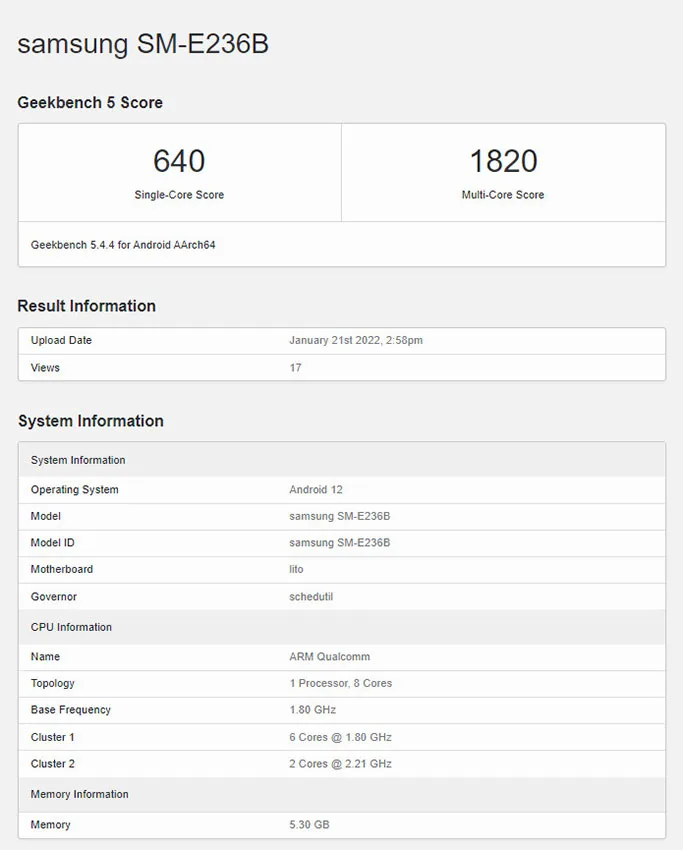The image size is (683, 850).
Task: Click the single-core score value 640
Action: [x=179, y=161]
